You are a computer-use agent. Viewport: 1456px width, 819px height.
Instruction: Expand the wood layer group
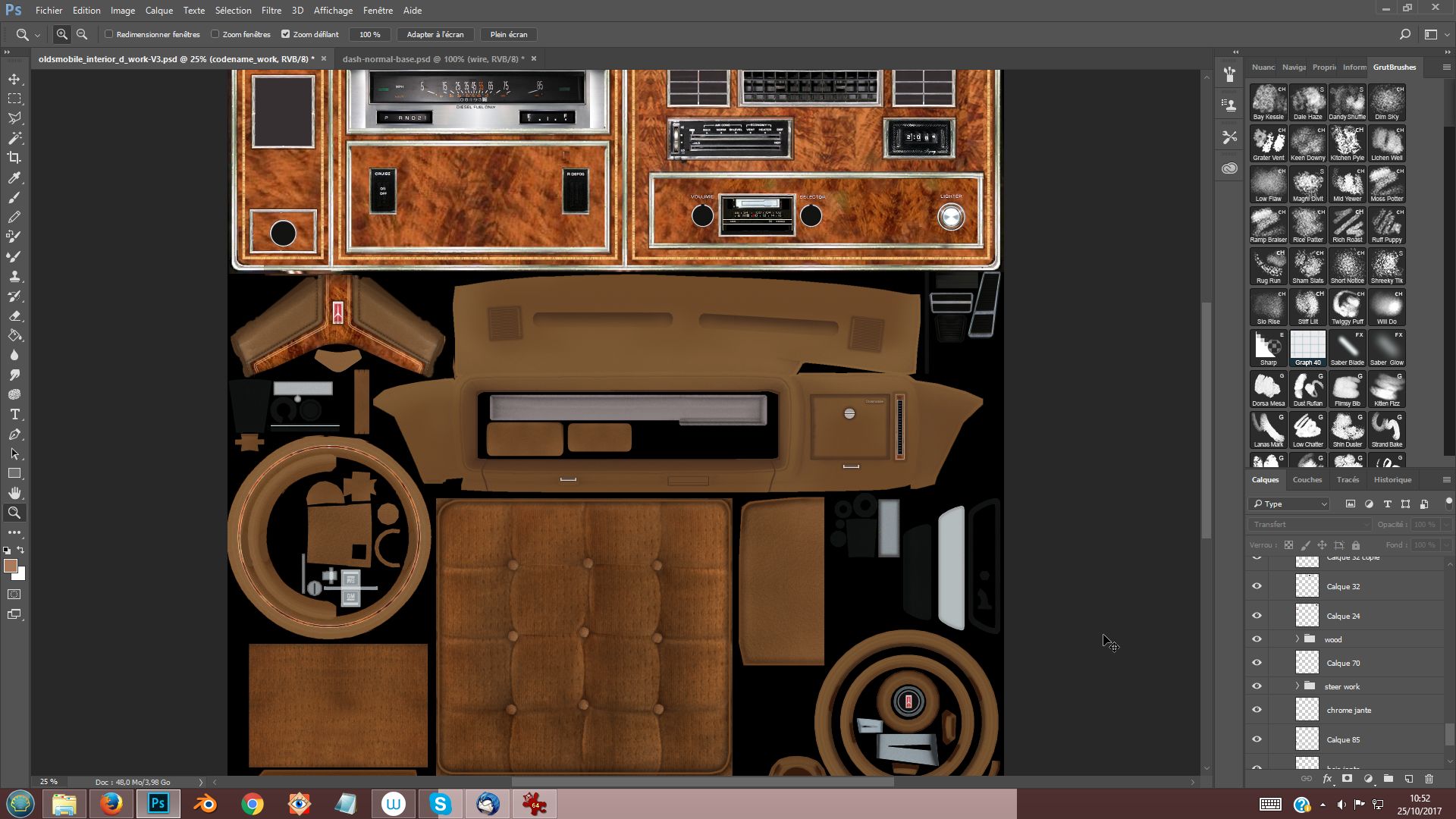click(x=1297, y=639)
